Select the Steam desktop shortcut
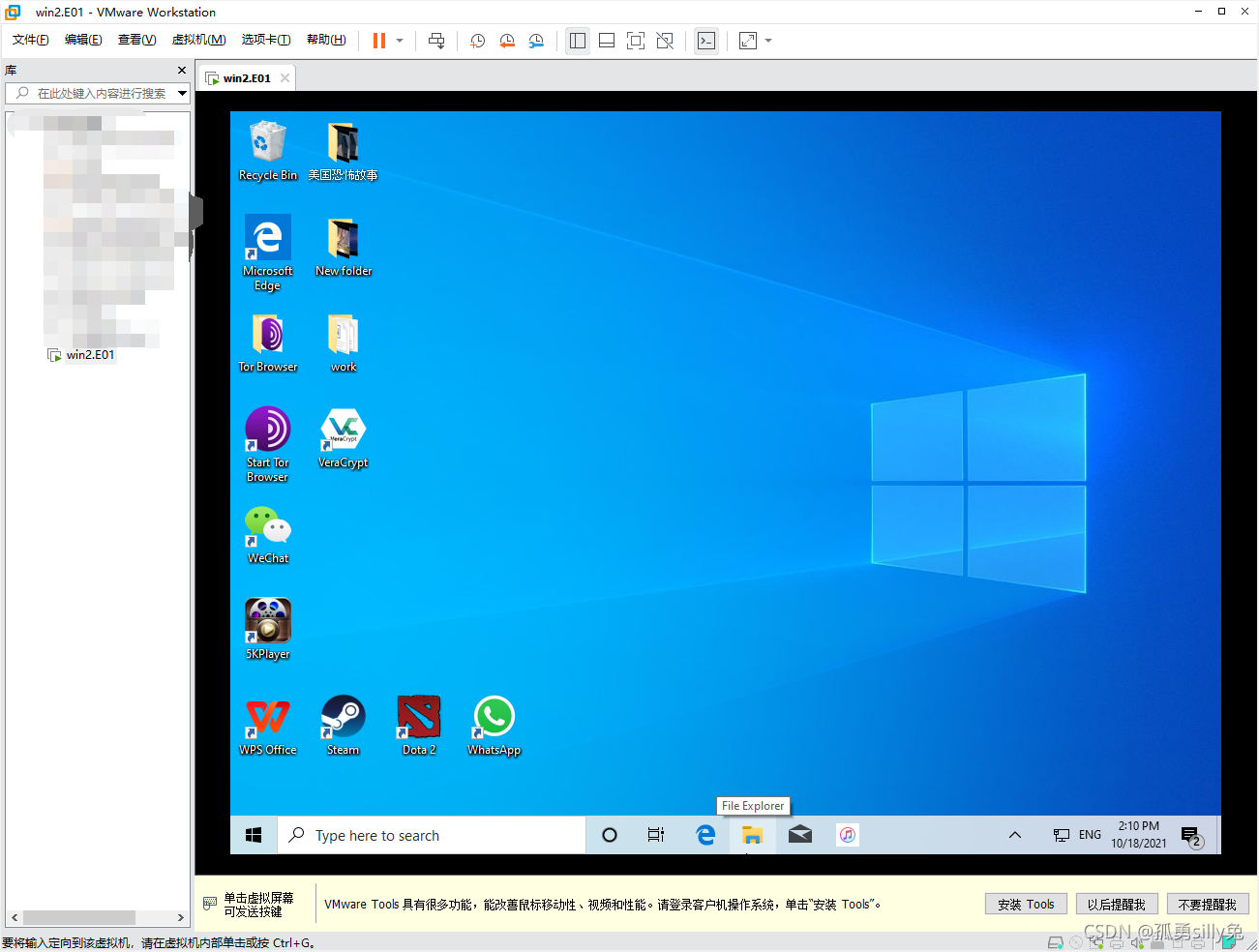Viewport: 1259px width, 952px height. (344, 726)
